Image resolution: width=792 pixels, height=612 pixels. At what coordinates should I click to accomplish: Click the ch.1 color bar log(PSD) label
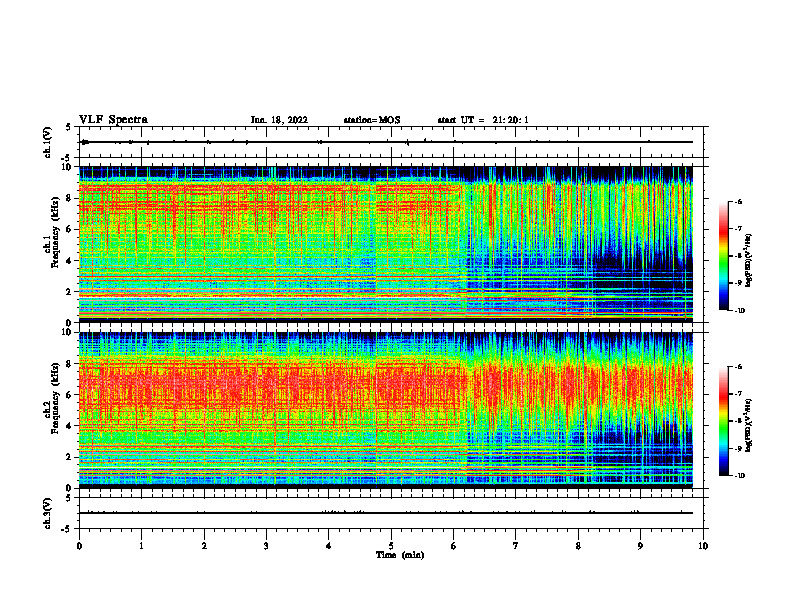tap(749, 261)
